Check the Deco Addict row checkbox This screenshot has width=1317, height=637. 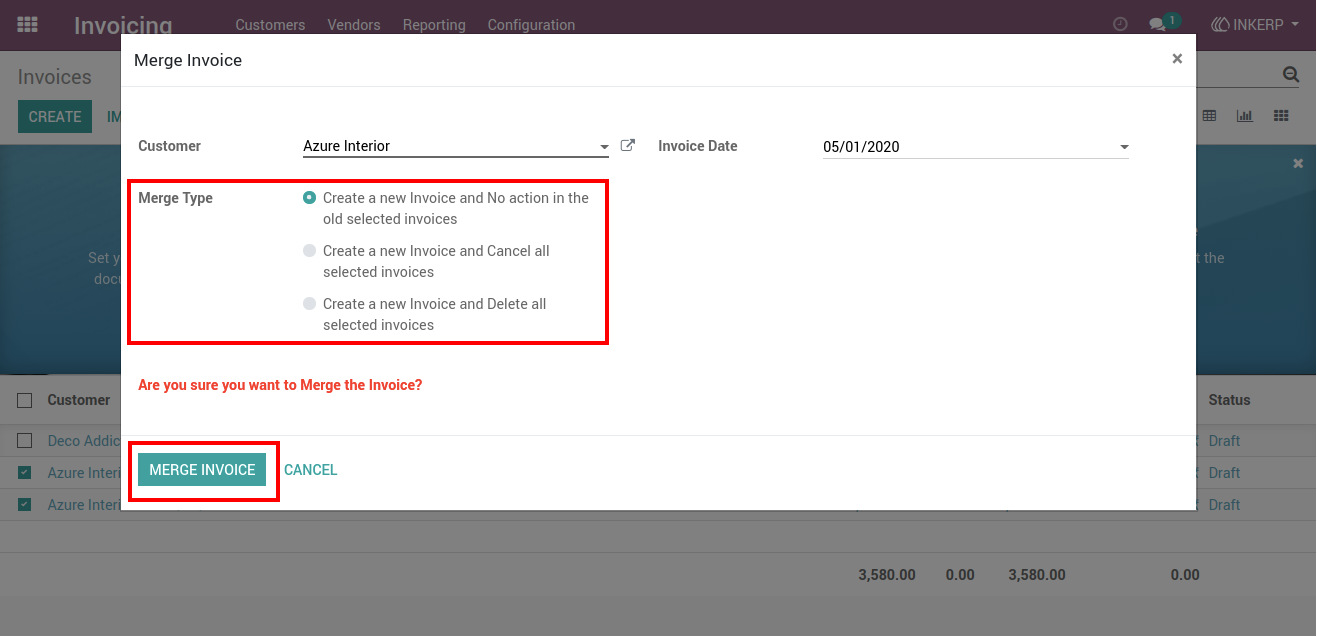pyautogui.click(x=25, y=441)
